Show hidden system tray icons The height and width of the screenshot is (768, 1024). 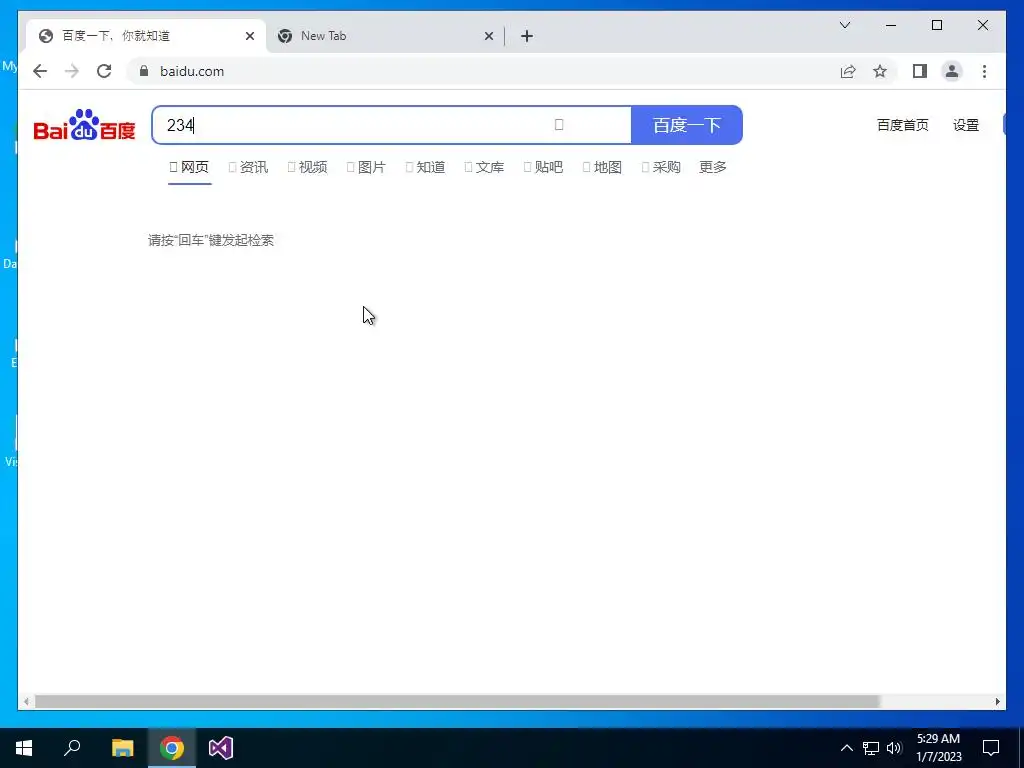click(x=846, y=748)
